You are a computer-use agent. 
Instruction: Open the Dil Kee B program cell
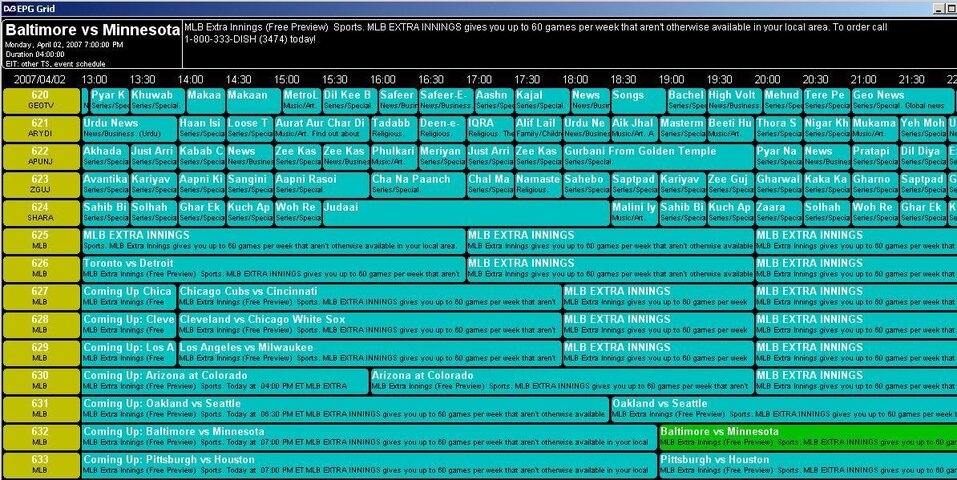coord(350,101)
